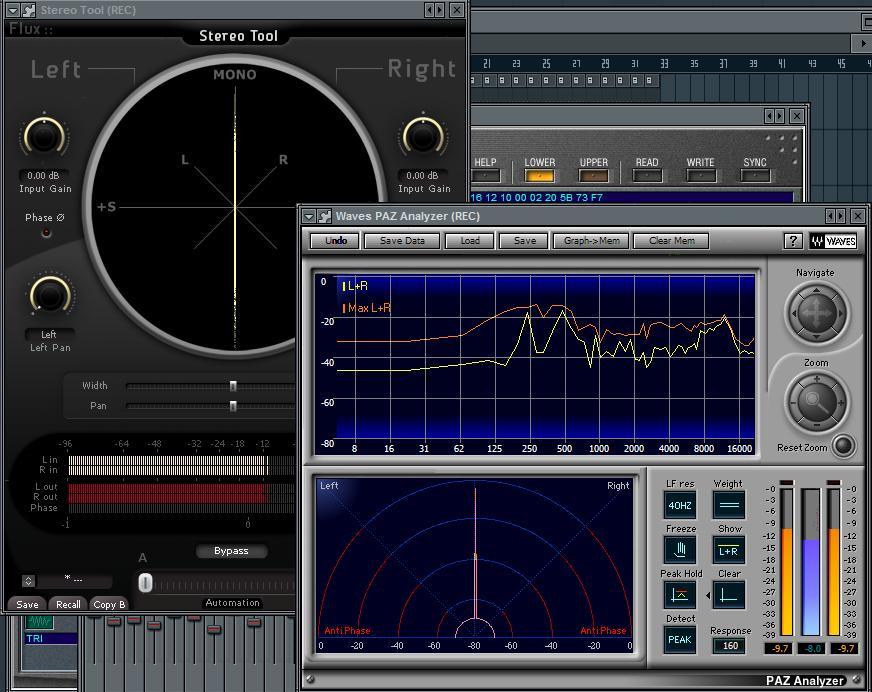Image resolution: width=872 pixels, height=692 pixels.
Task: Click the left peak readout -9.7
Action: (780, 648)
